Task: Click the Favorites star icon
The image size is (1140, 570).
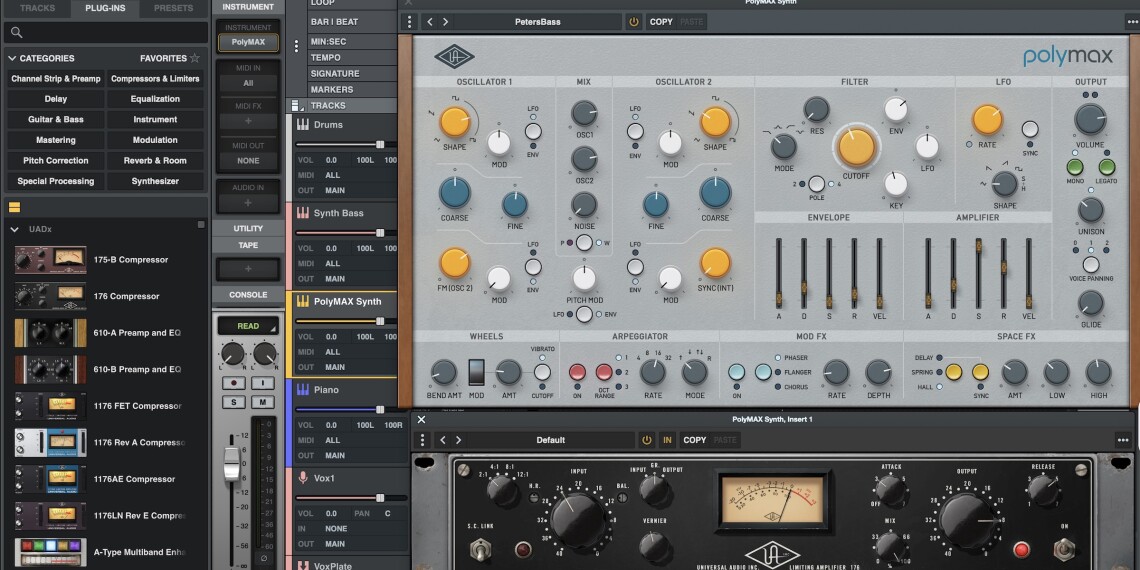Action: [195, 58]
